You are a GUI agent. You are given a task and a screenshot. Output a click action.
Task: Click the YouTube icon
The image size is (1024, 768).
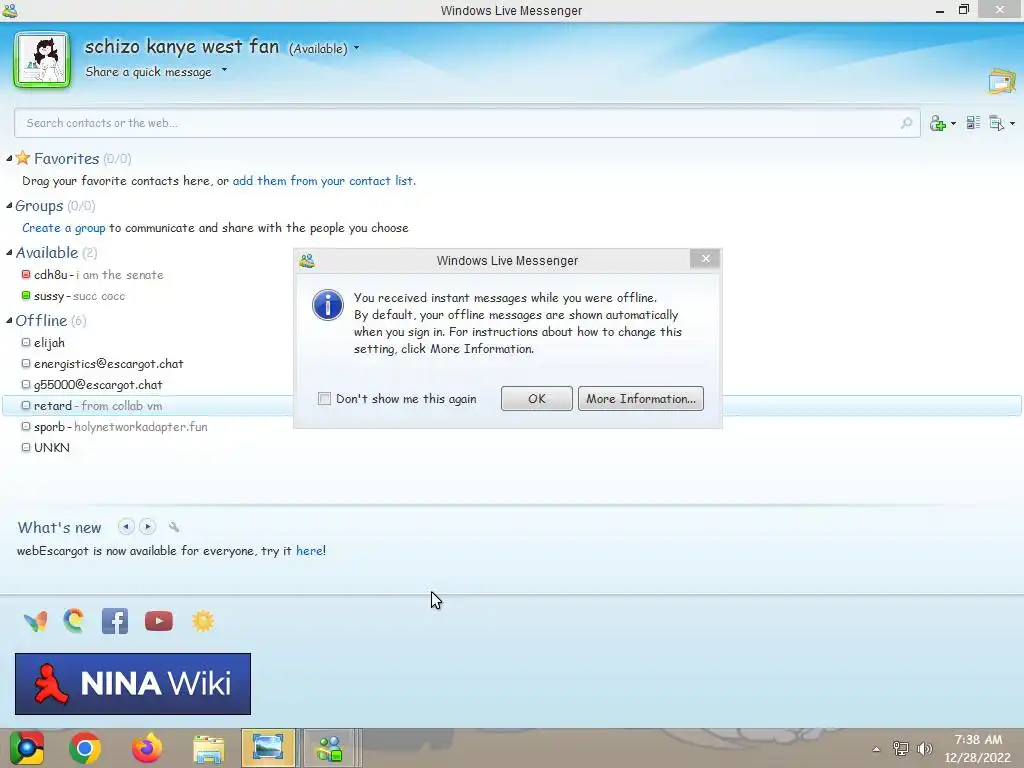159,621
